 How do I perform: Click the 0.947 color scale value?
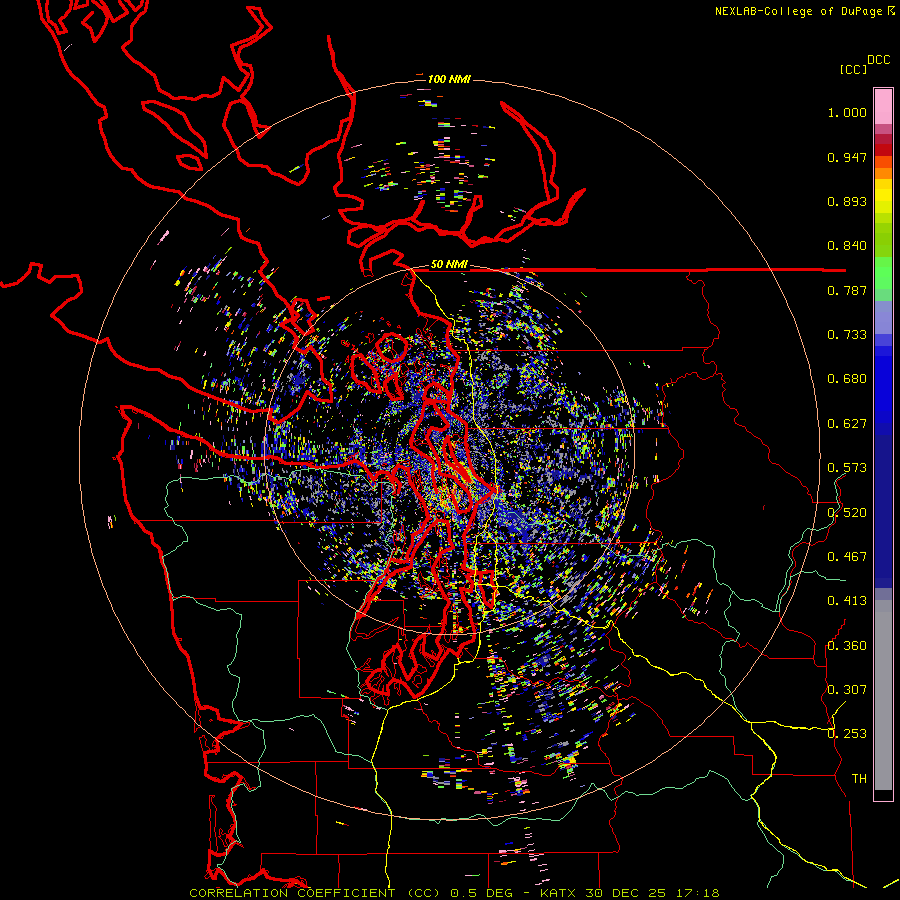(x=847, y=157)
